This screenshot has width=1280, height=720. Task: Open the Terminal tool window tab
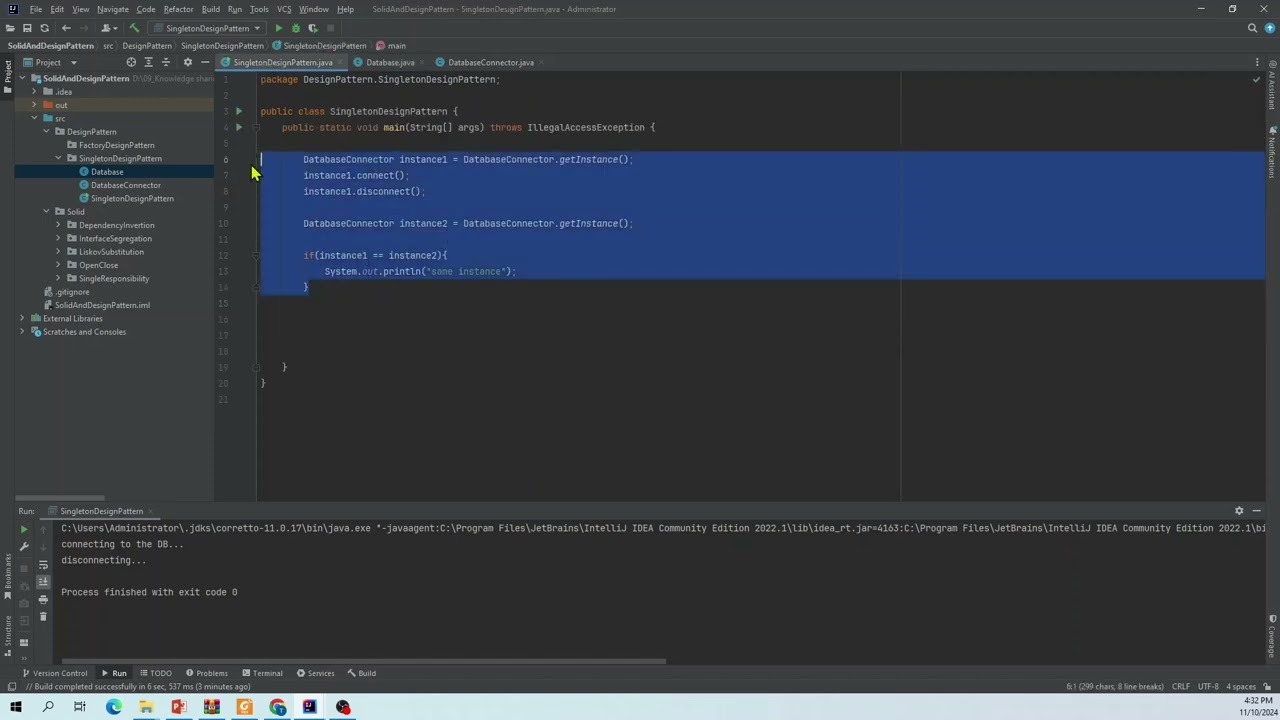point(261,673)
